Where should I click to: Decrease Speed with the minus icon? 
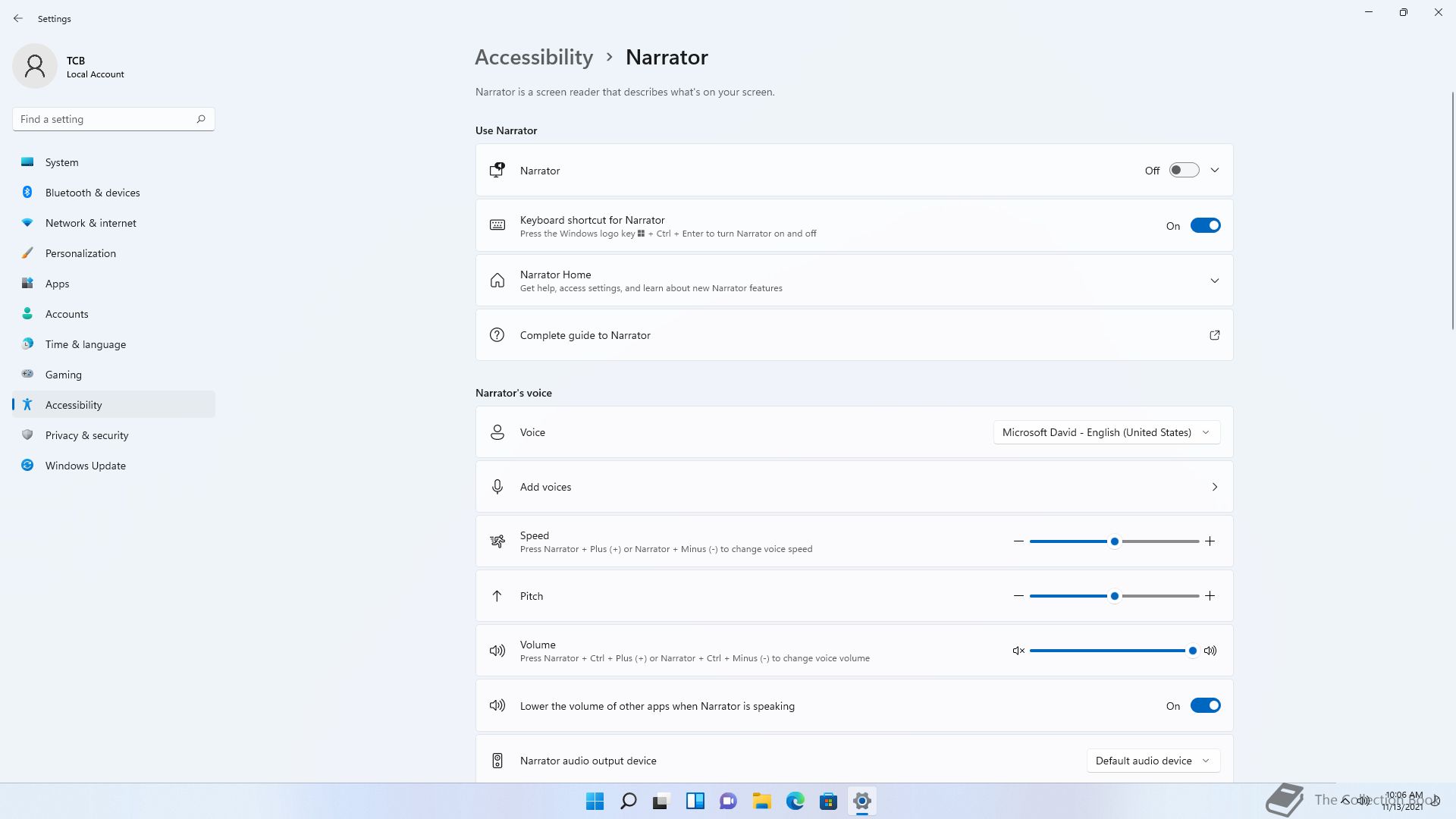click(x=1018, y=541)
